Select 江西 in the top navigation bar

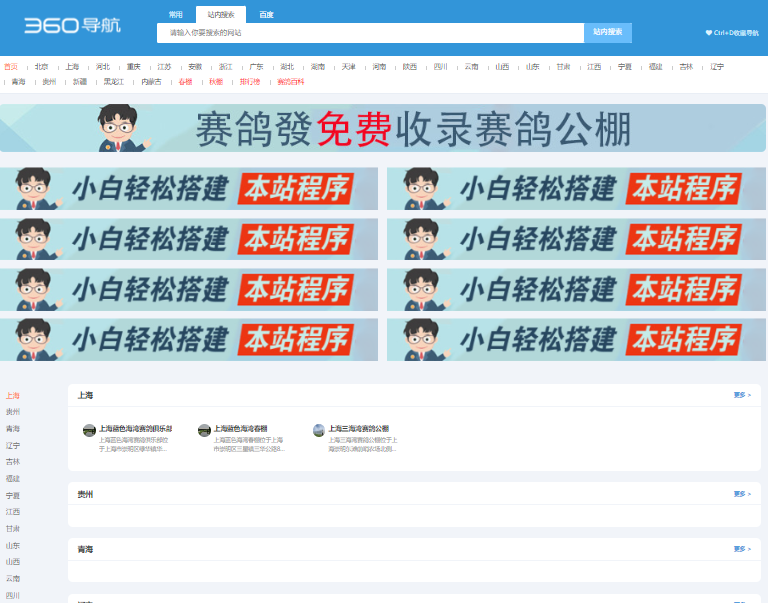tap(595, 67)
